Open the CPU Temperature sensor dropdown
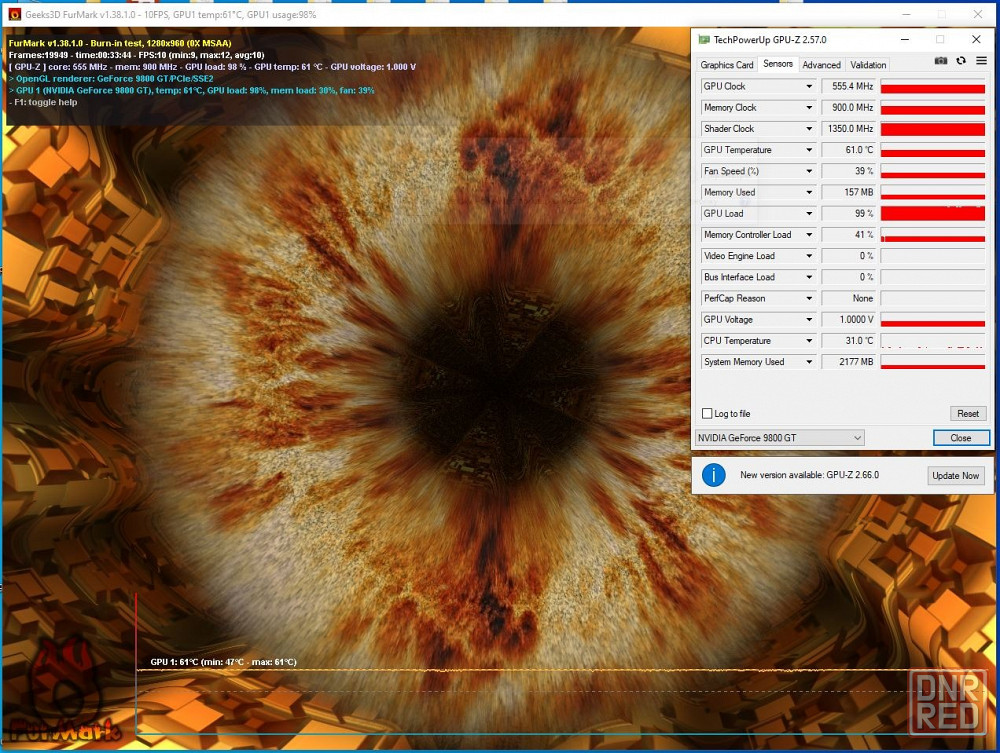This screenshot has height=753, width=1000. [809, 340]
